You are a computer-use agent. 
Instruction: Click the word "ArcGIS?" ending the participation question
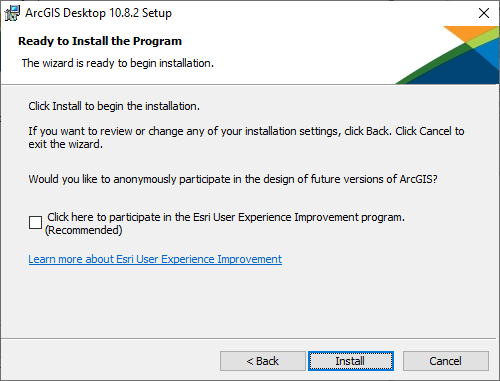click(x=418, y=179)
